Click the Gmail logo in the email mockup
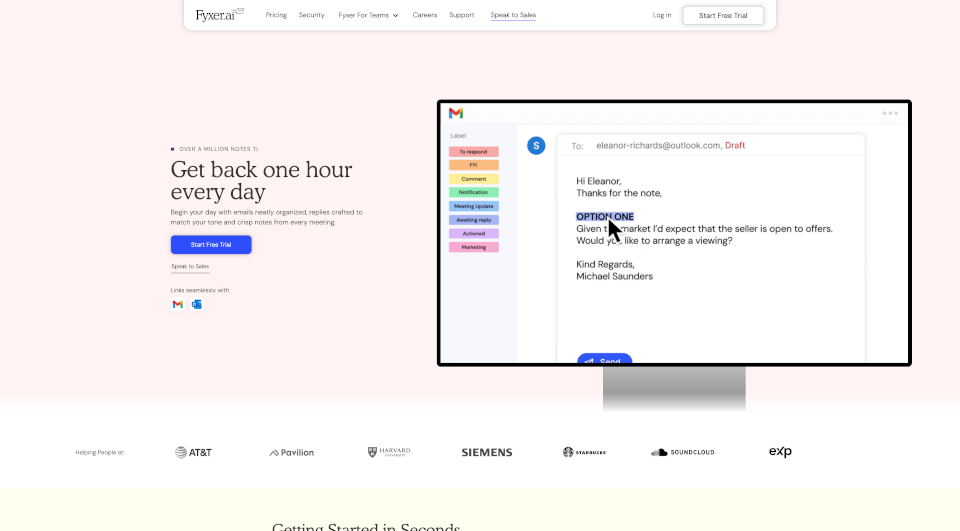This screenshot has height=531, width=960. [456, 113]
